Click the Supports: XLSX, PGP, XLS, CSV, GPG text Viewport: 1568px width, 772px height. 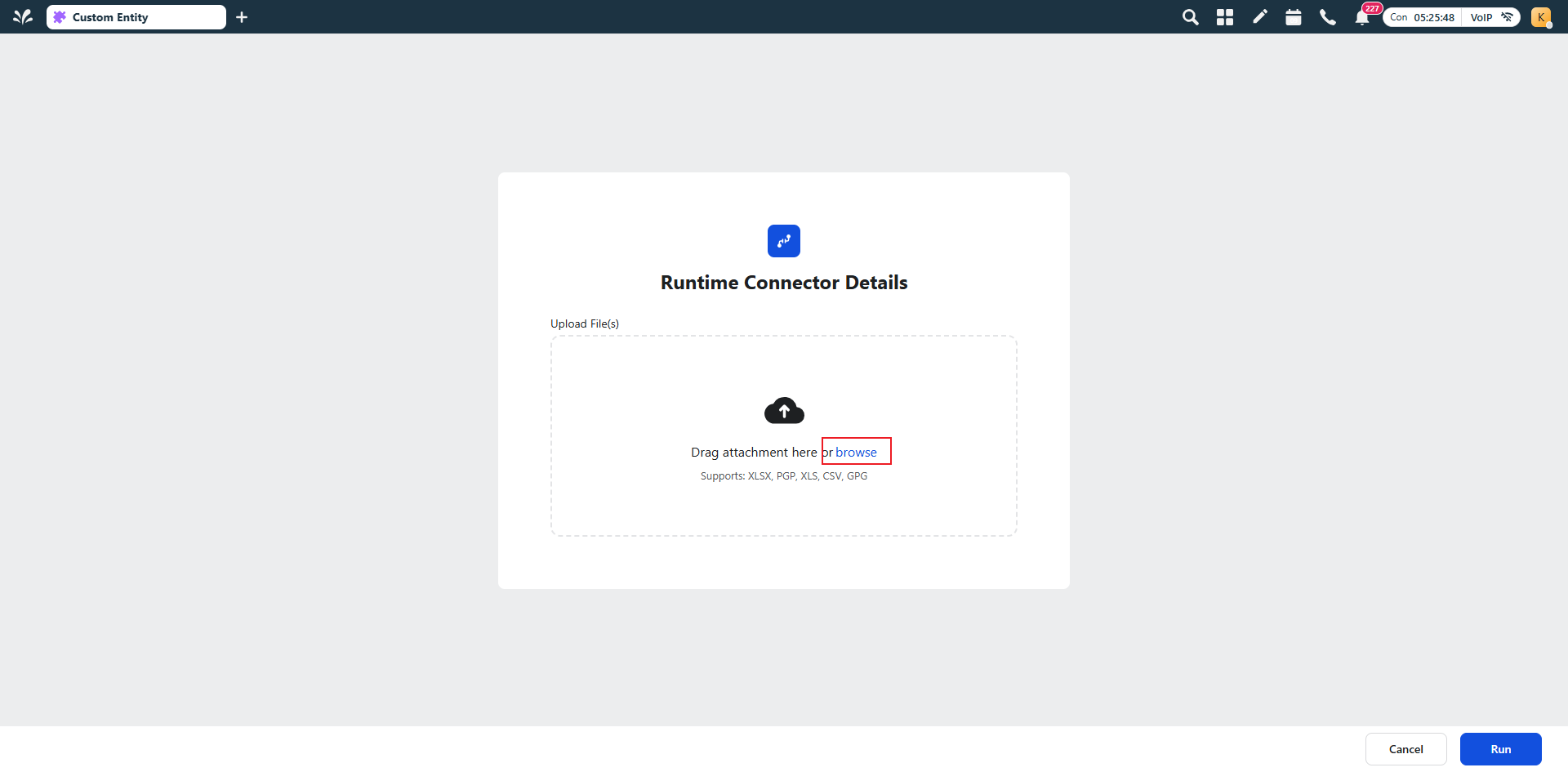[784, 476]
